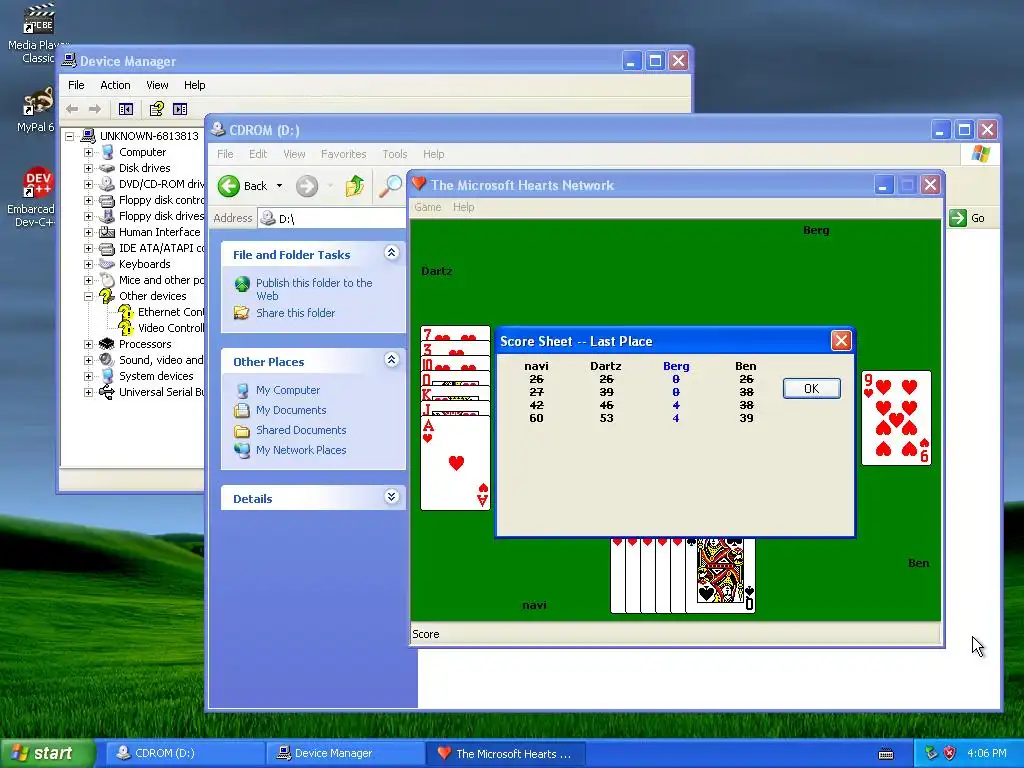Open Device Manager's Help menu

194,85
